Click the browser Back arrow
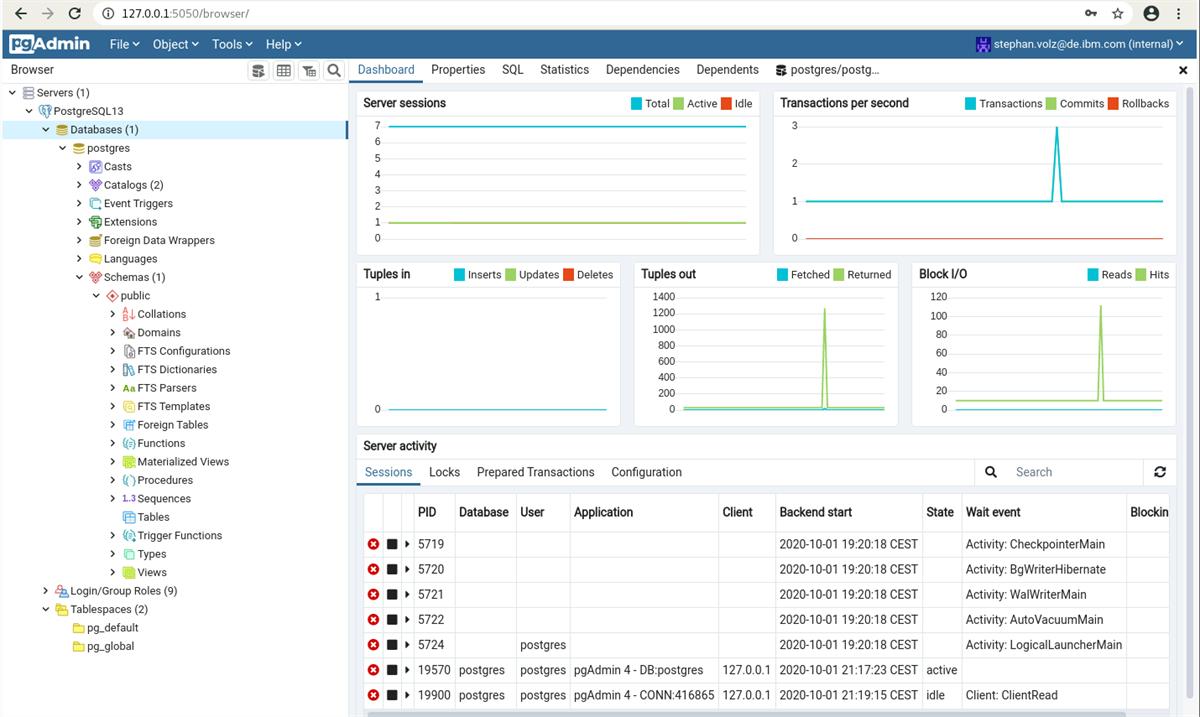This screenshot has height=717, width=1200. (x=21, y=13)
